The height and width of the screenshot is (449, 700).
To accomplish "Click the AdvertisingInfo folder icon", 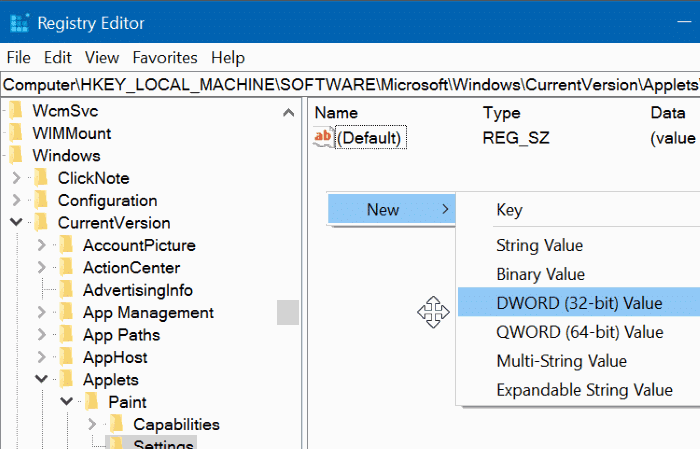I will [x=66, y=290].
